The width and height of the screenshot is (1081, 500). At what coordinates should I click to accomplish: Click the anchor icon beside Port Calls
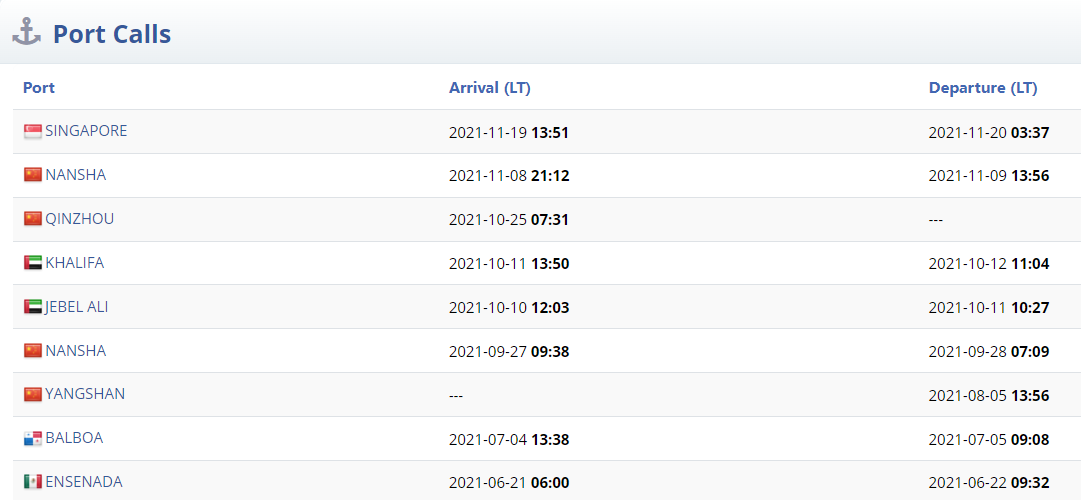coord(27,32)
